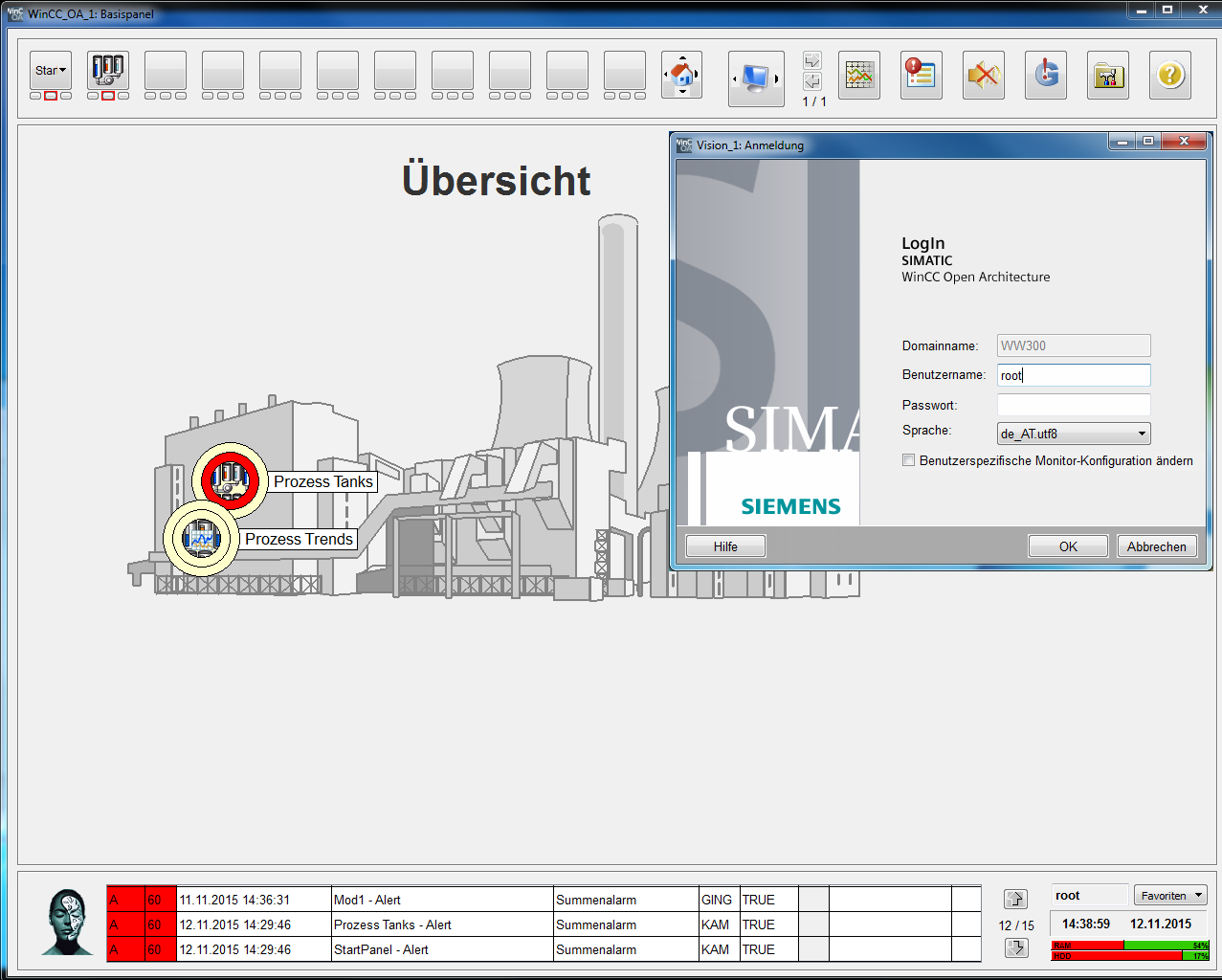Image resolution: width=1222 pixels, height=980 pixels.
Task: Click the home navigation arrows icon
Action: (682, 75)
